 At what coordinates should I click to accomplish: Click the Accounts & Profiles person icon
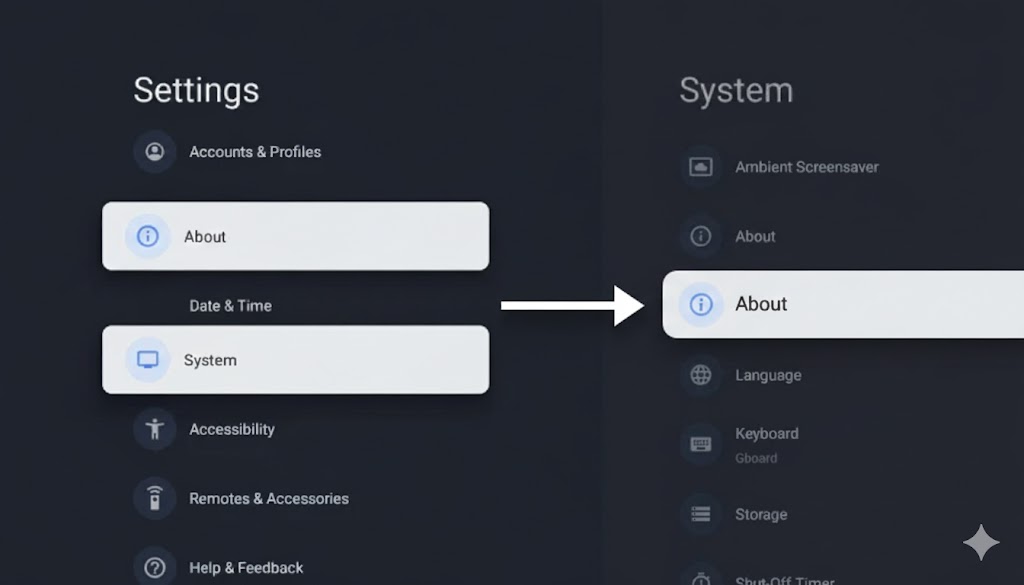coord(154,152)
